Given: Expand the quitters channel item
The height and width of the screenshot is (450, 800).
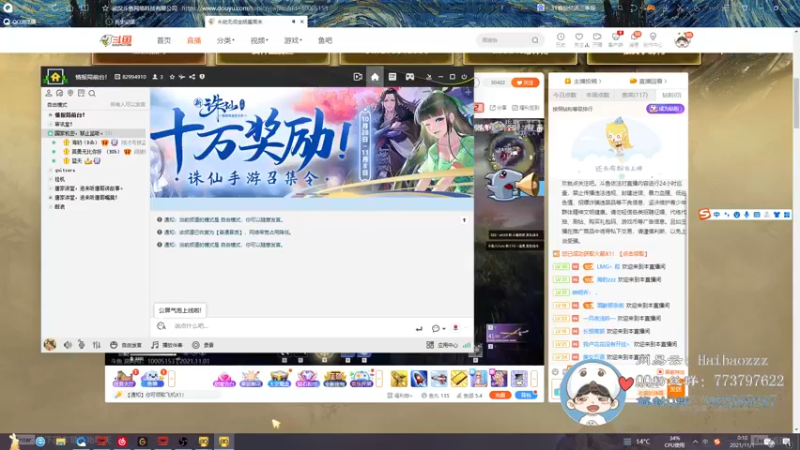Looking at the screenshot, I should pyautogui.click(x=50, y=170).
